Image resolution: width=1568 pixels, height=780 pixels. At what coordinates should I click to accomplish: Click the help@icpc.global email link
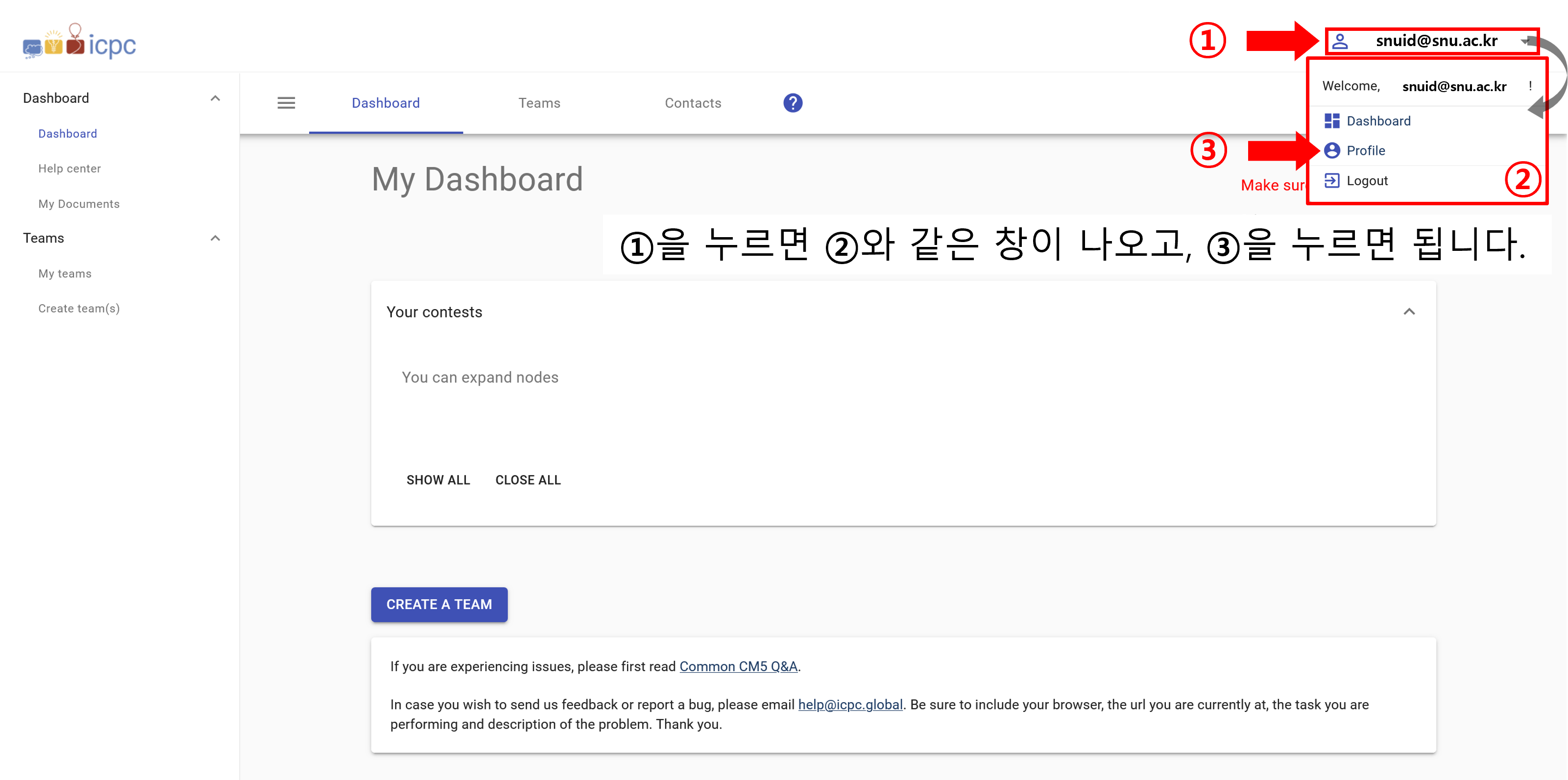click(x=850, y=705)
